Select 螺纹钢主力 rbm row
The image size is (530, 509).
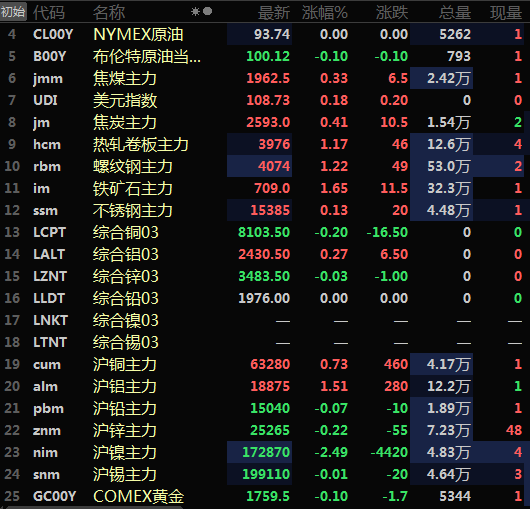coord(265,166)
